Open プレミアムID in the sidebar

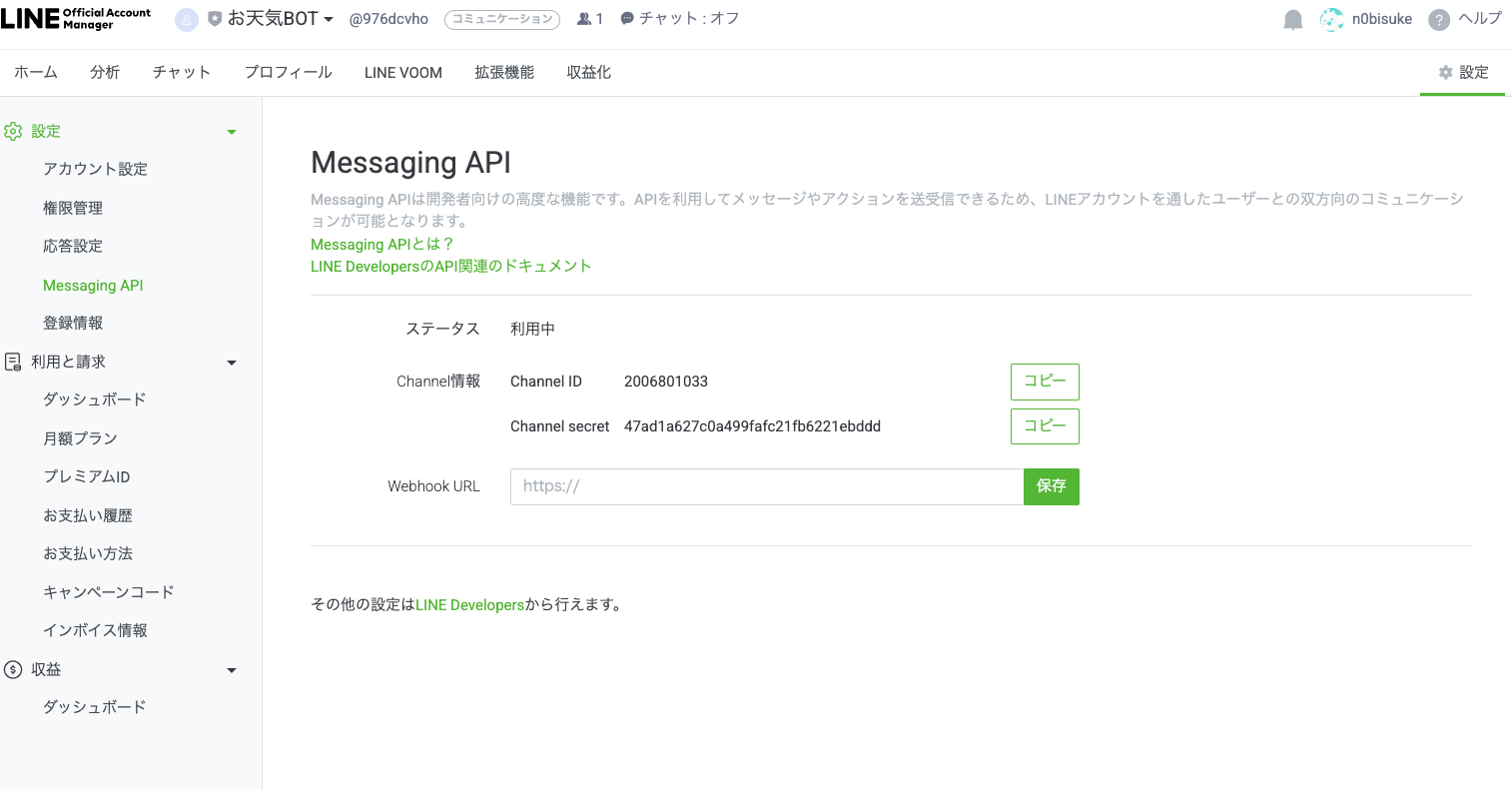click(86, 476)
